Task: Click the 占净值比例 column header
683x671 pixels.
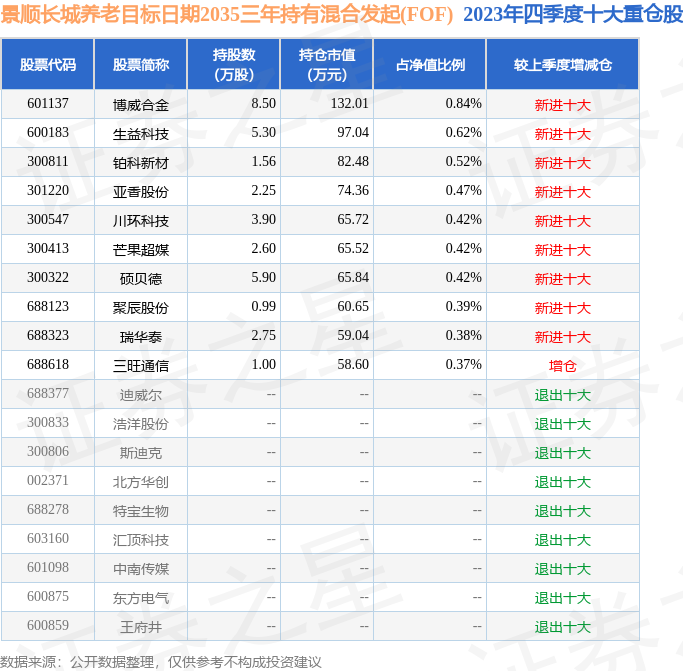Action: click(430, 64)
